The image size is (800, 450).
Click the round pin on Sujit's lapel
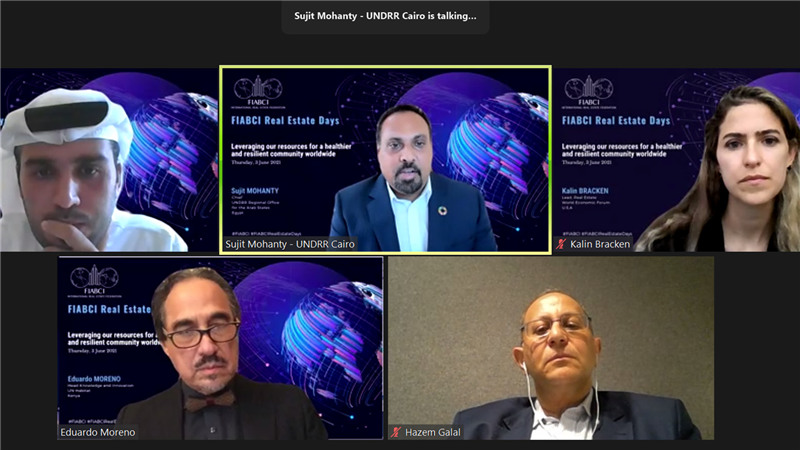click(x=442, y=210)
